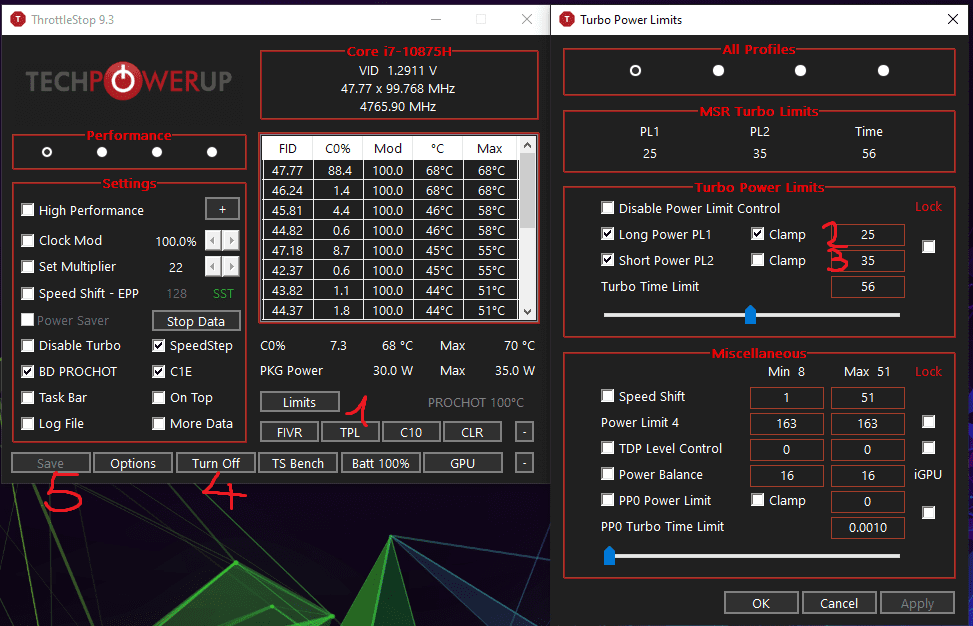Click the Stop Data button

tap(196, 321)
